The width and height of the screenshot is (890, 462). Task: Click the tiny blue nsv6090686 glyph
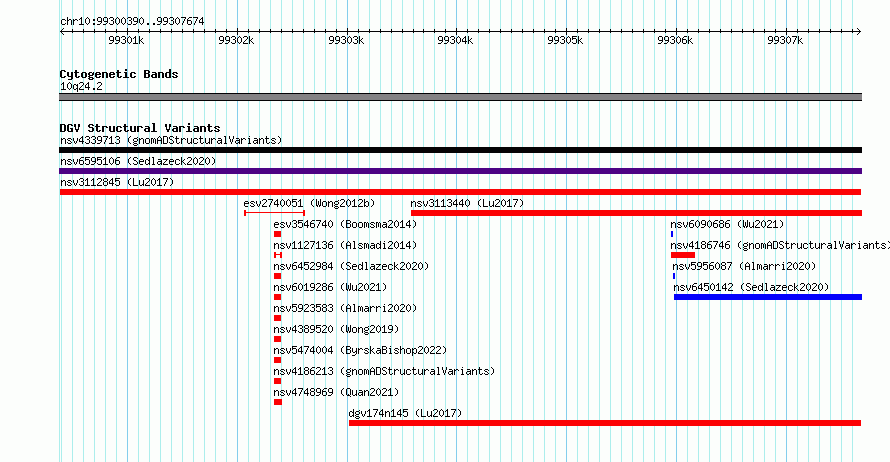pos(672,234)
